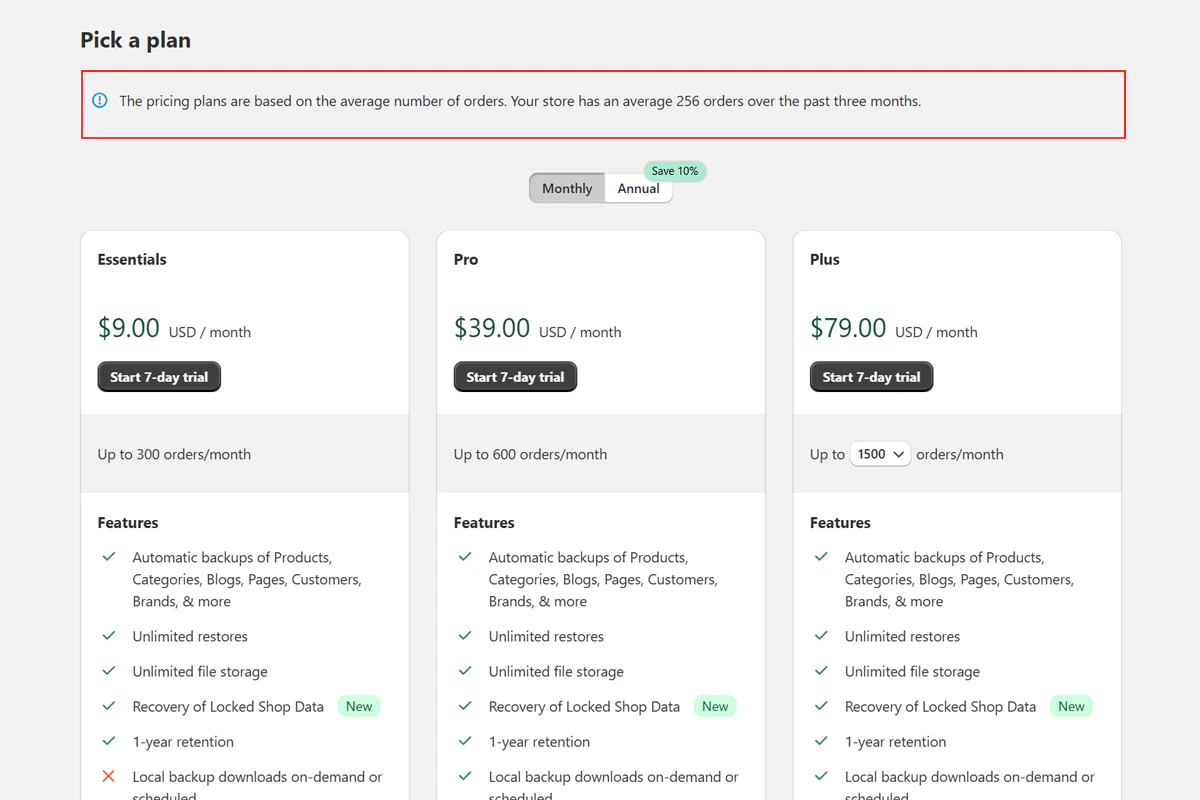Start 7-day trial for the Plus plan
This screenshot has height=800, width=1200.
pyautogui.click(x=871, y=377)
